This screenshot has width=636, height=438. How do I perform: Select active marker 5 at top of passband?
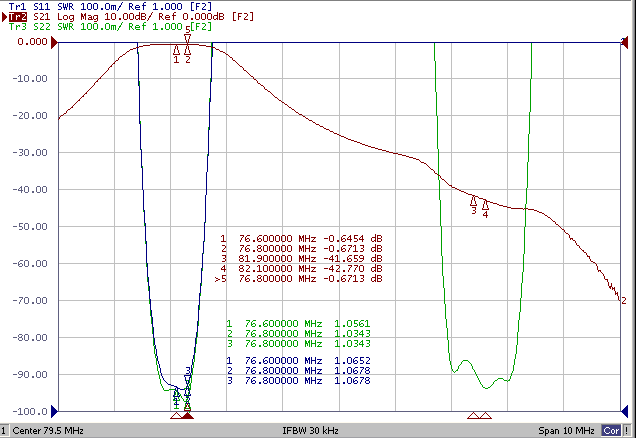(187, 38)
